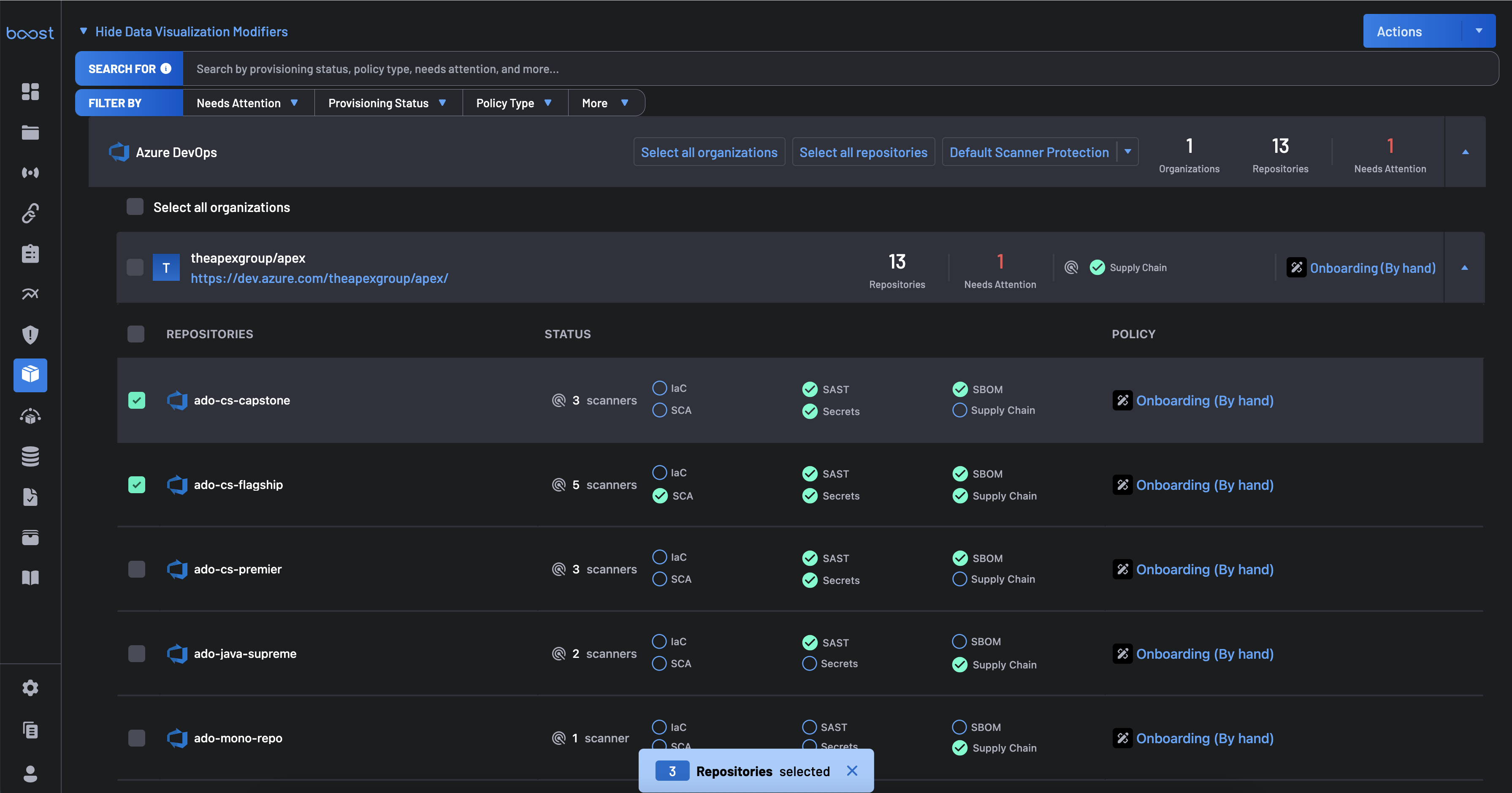Open the Policy Type filter dropdown
The width and height of the screenshot is (1512, 793).
(515, 103)
